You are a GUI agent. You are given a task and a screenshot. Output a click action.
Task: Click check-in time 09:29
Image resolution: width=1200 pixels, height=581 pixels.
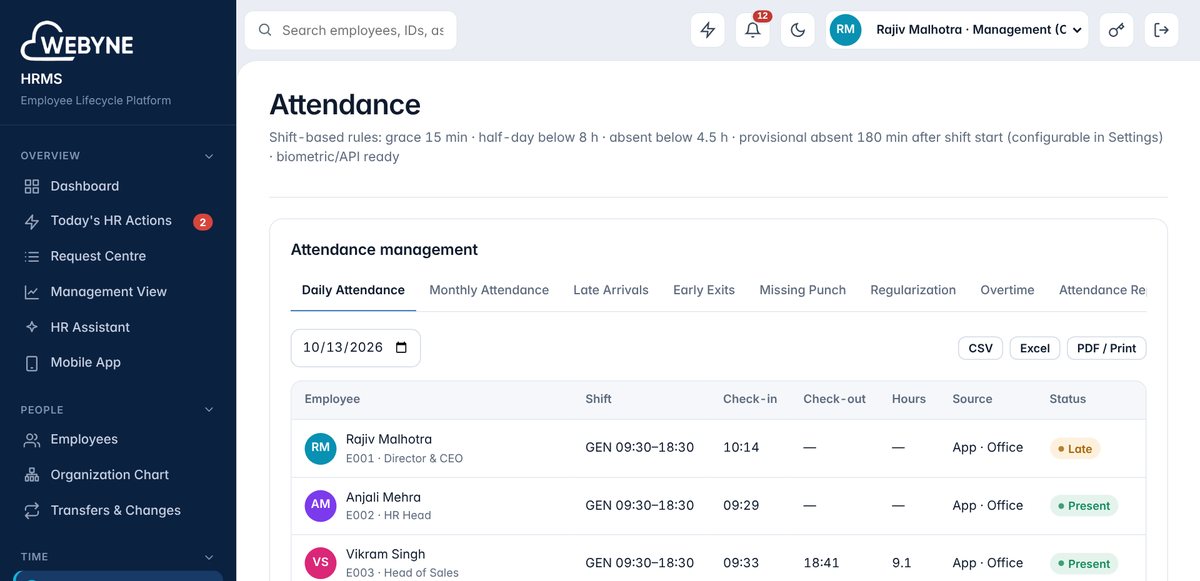click(741, 505)
